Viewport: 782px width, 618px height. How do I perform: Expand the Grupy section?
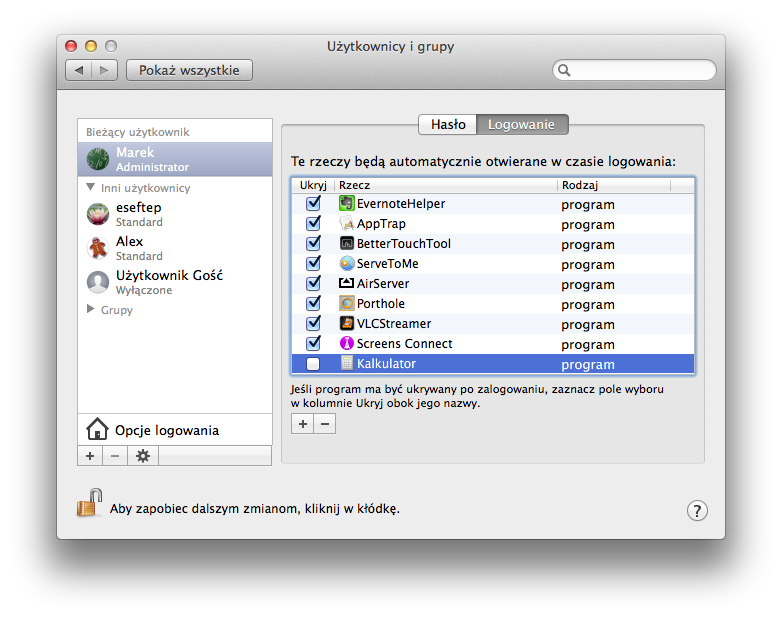90,309
